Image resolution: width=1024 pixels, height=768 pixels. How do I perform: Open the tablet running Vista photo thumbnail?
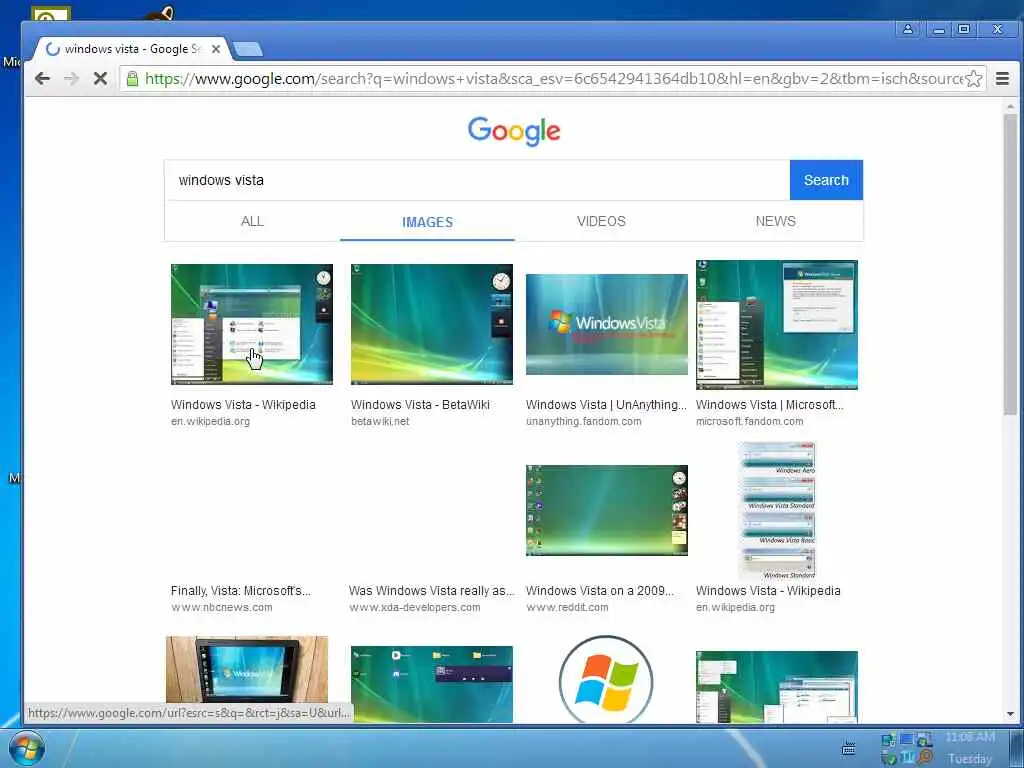(247, 669)
